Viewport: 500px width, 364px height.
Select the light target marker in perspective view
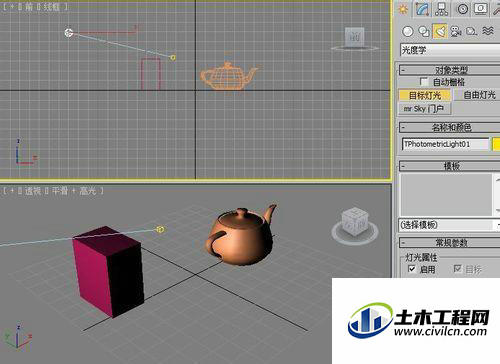pos(160,229)
